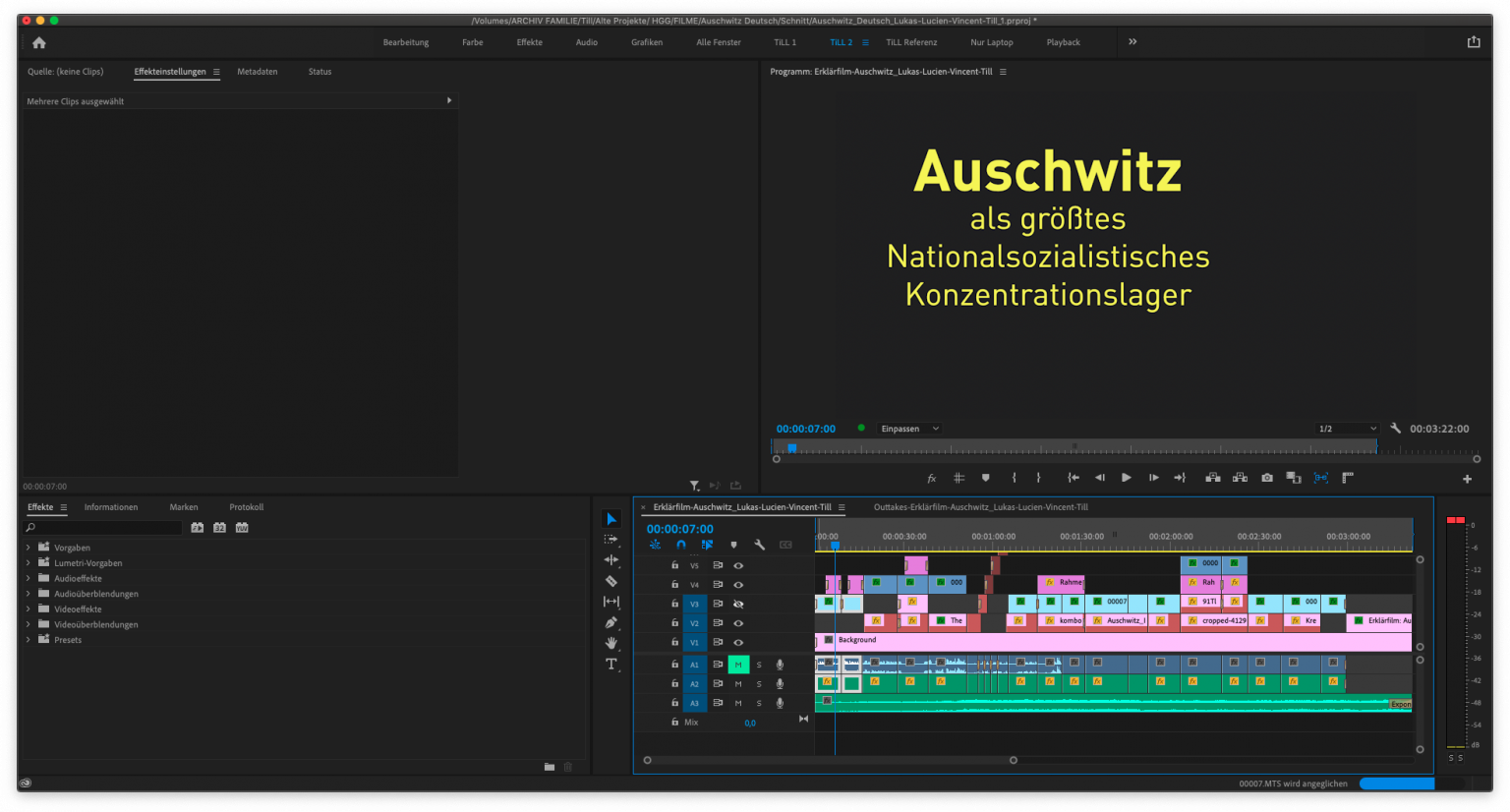This screenshot has width=1510, height=812.
Task: Select the Selection arrow tool
Action: click(611, 519)
